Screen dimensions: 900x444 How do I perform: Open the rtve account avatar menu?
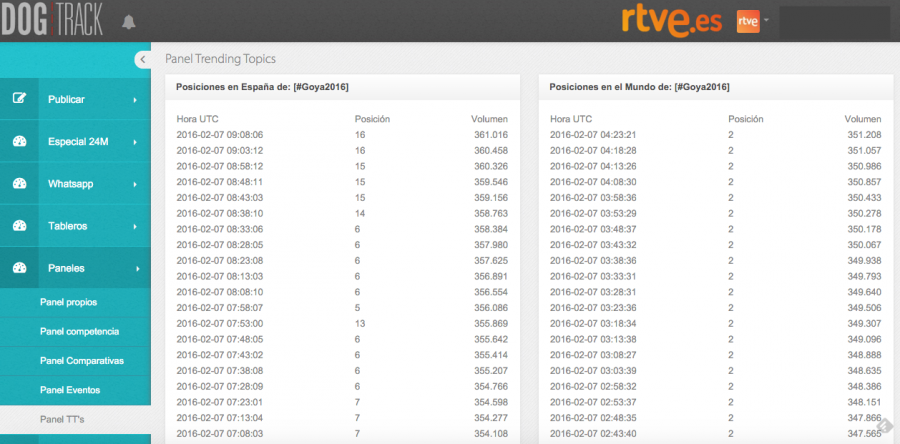[x=752, y=22]
